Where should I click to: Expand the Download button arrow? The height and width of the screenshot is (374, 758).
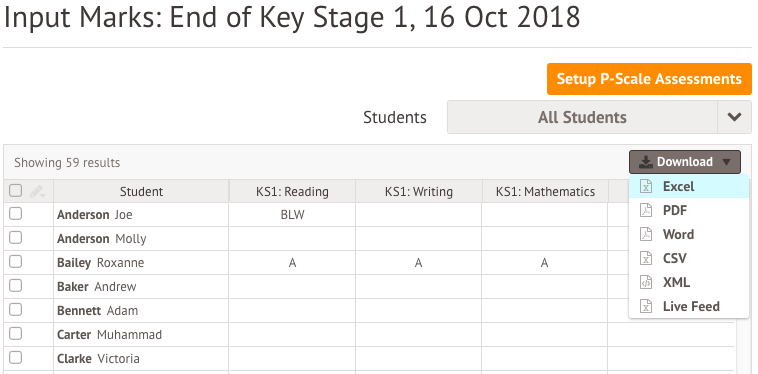(727, 162)
